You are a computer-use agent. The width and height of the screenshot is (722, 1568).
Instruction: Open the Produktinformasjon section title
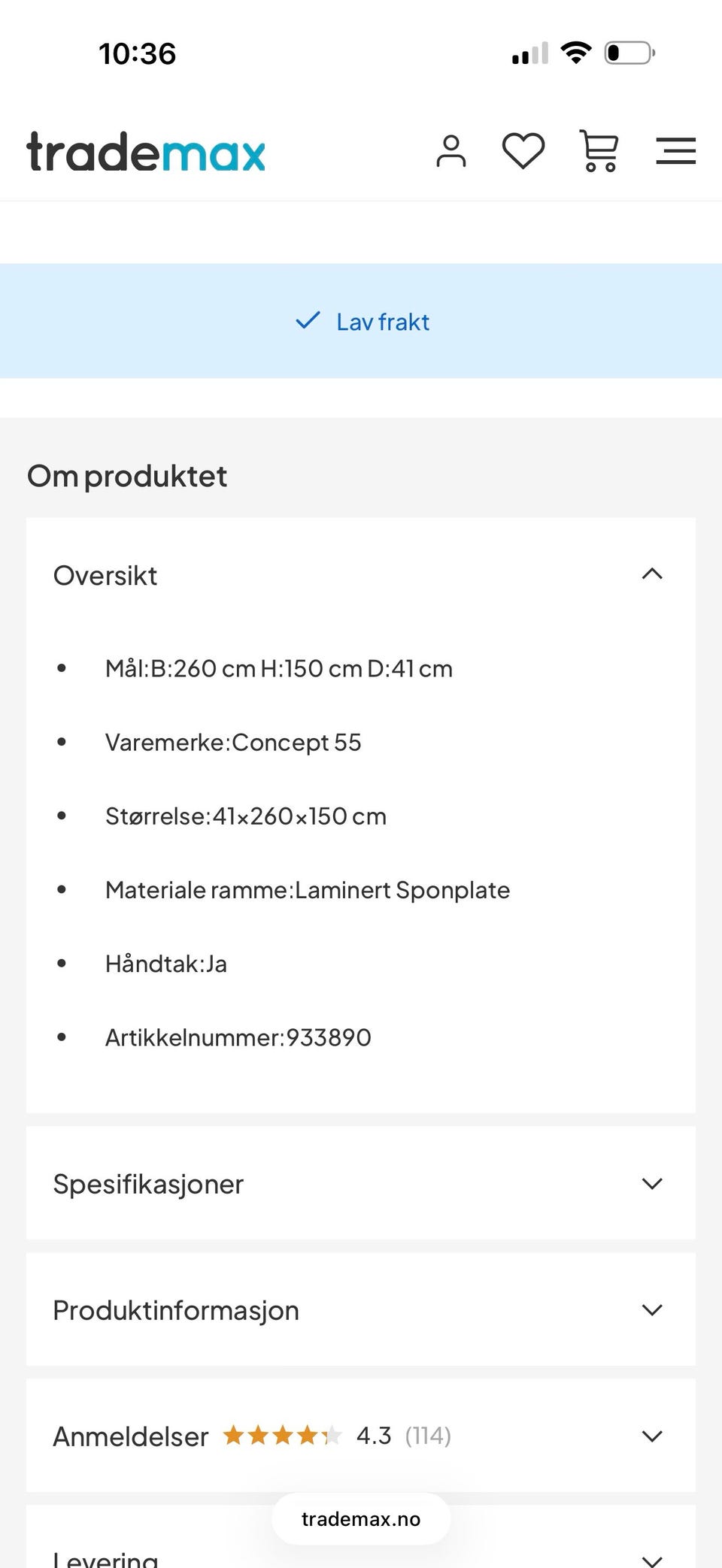pos(176,1311)
